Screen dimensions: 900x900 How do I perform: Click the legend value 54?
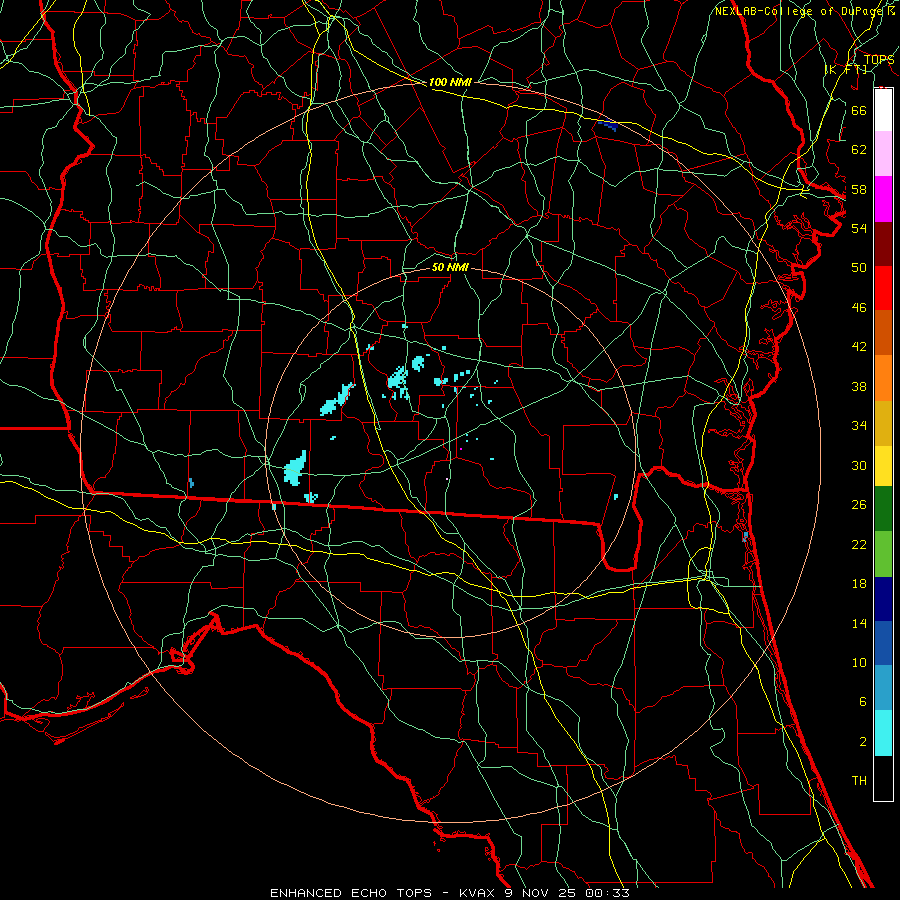coord(859,228)
